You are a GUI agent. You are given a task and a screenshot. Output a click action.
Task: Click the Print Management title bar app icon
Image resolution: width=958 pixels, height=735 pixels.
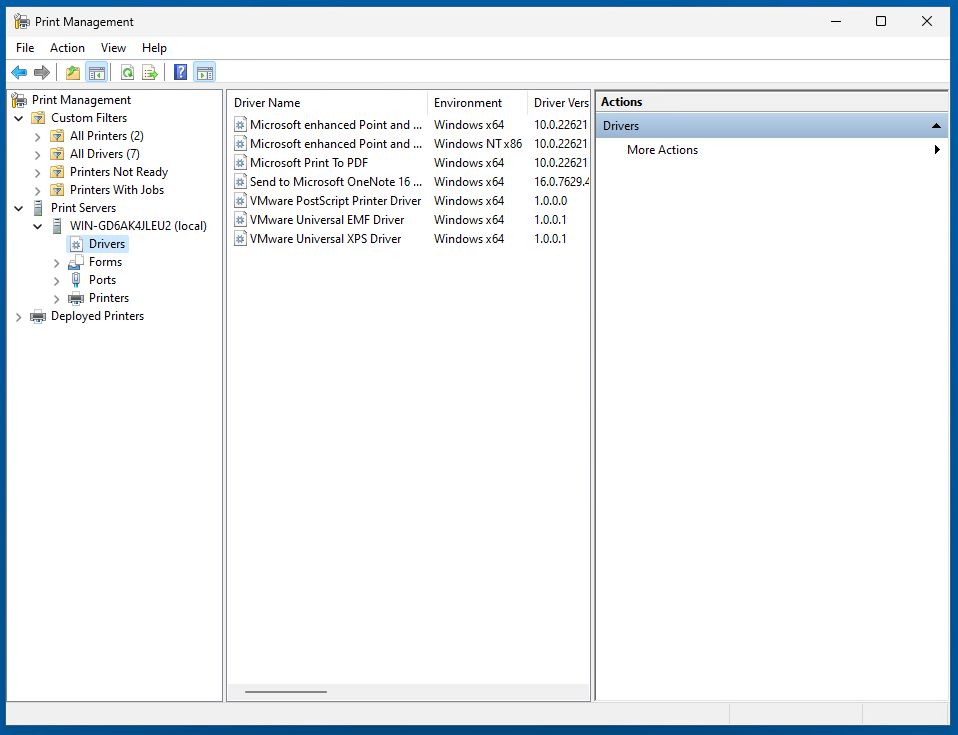point(21,21)
